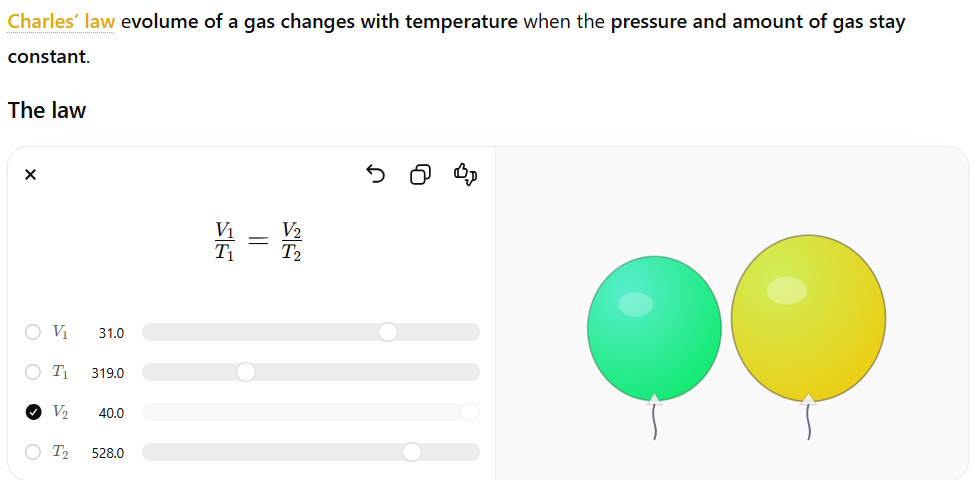Click the thumbs up-down feedback icon
The image size is (975, 480).
[x=465, y=175]
